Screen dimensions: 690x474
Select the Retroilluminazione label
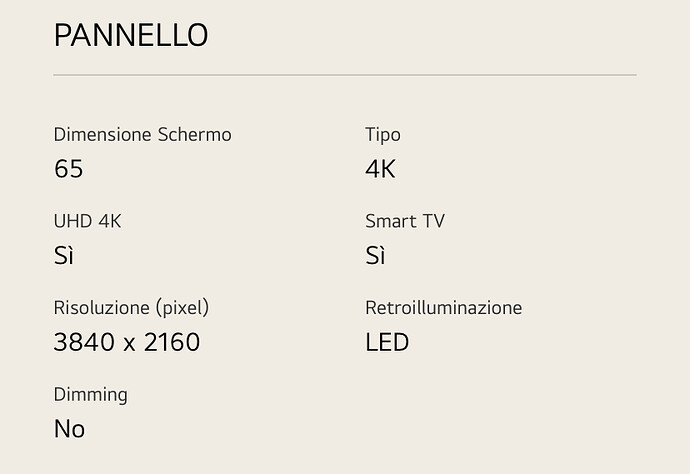pyautogui.click(x=444, y=308)
